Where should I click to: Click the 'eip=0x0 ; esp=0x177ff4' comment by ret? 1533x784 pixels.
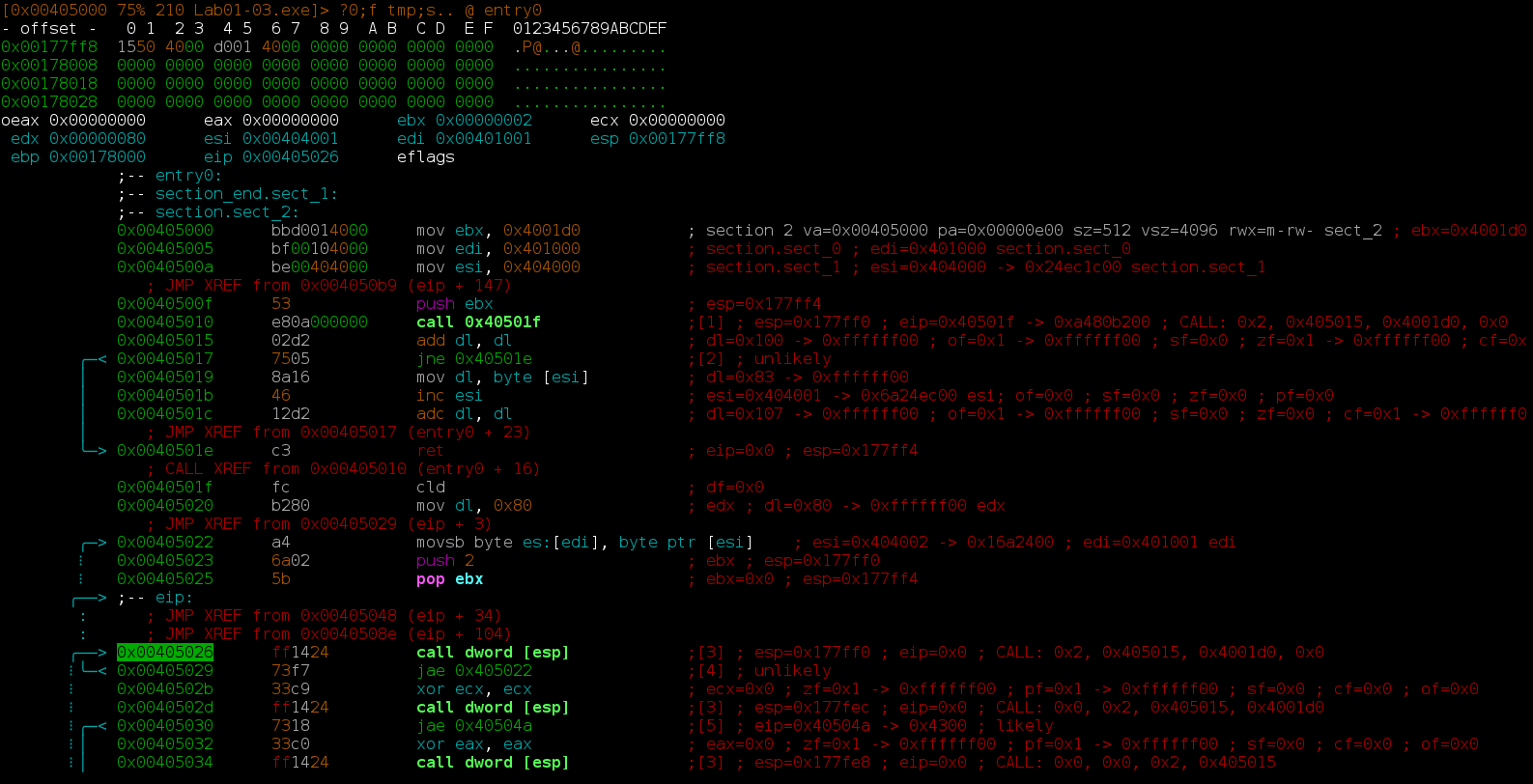coord(803,450)
